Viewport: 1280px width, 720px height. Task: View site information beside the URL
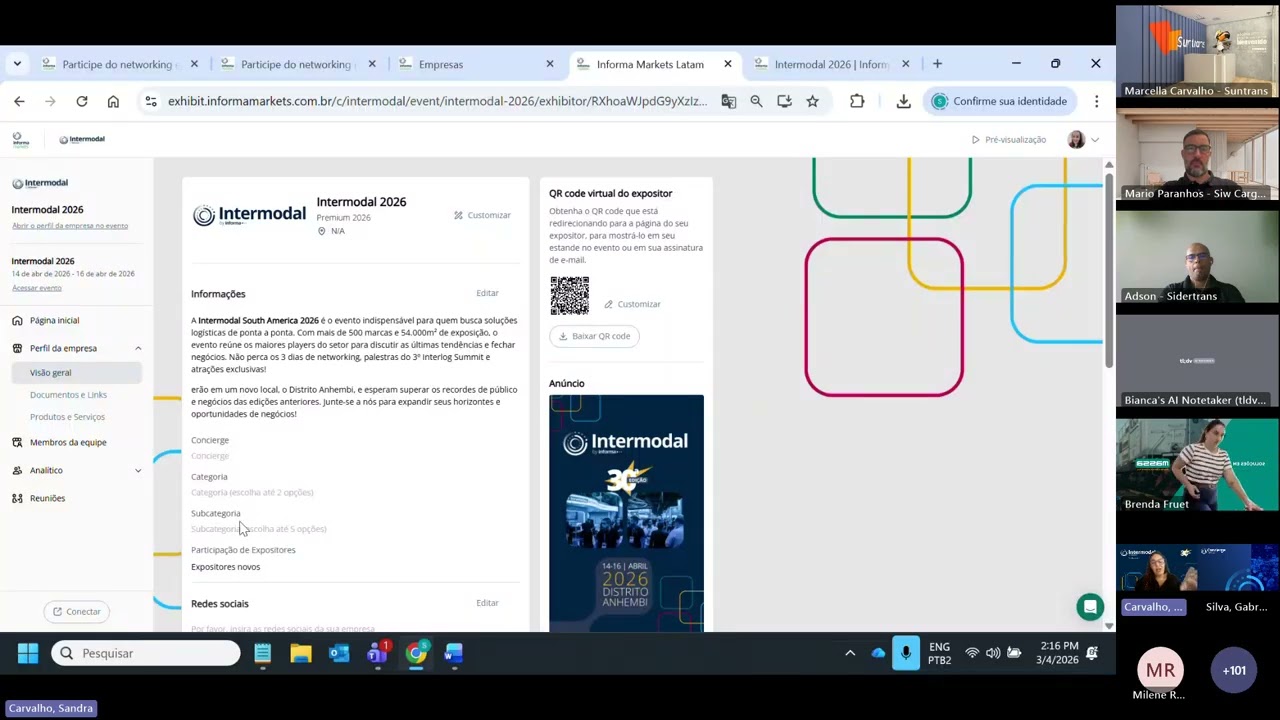pos(151,101)
